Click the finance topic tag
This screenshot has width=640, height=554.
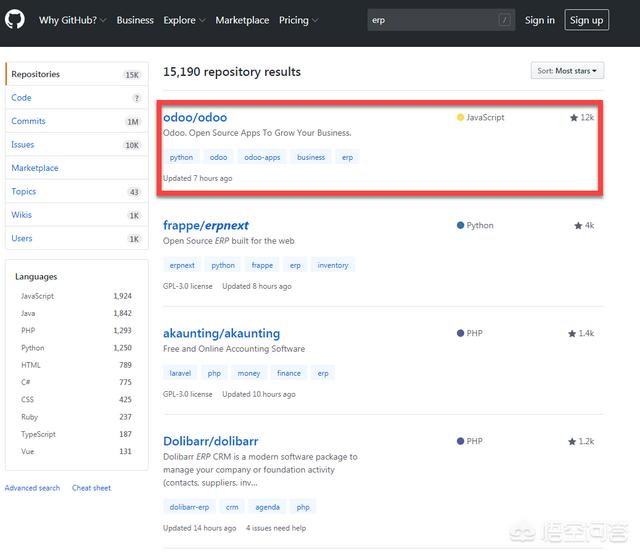pos(289,373)
